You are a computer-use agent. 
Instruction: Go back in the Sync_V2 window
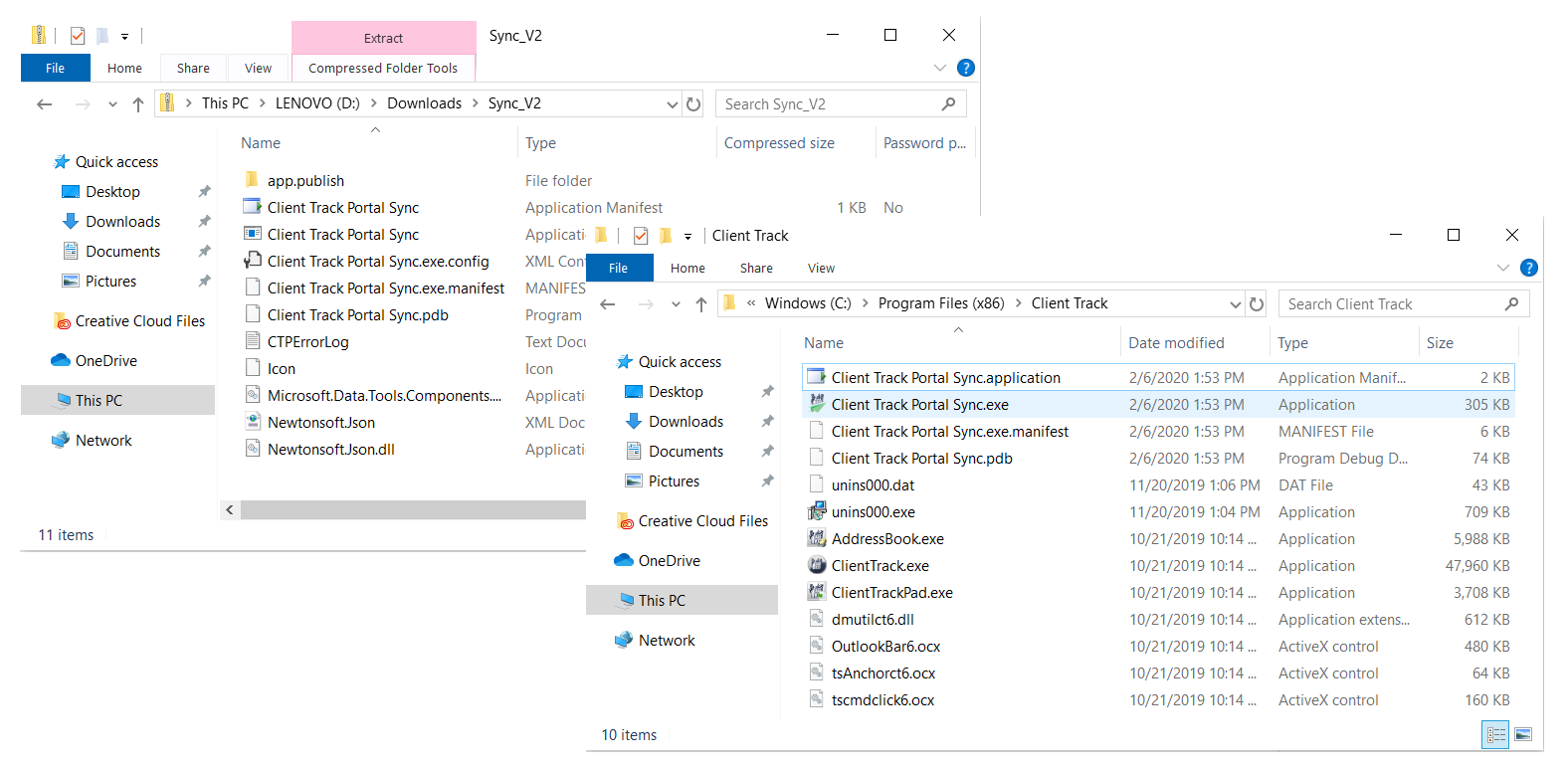(x=44, y=103)
